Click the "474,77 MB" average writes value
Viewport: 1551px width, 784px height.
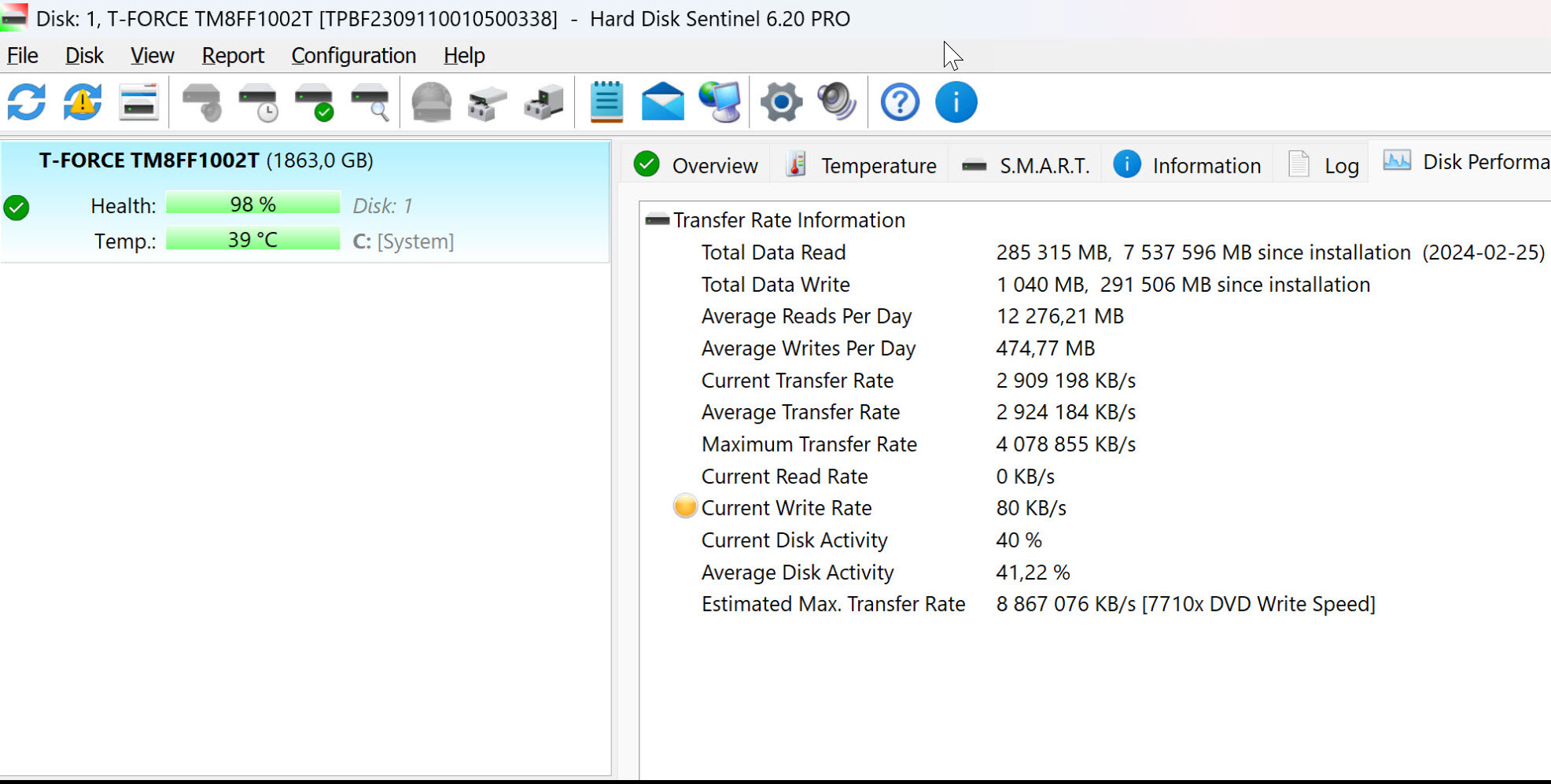[1045, 348]
